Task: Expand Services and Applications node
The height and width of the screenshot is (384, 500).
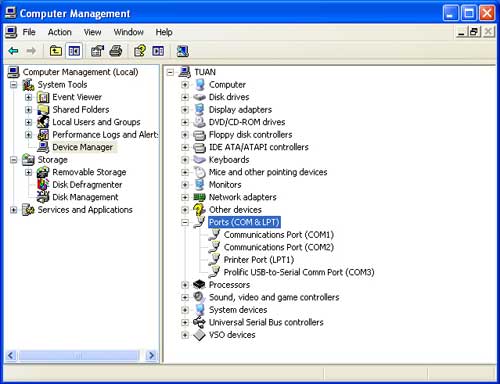Action: [14, 210]
